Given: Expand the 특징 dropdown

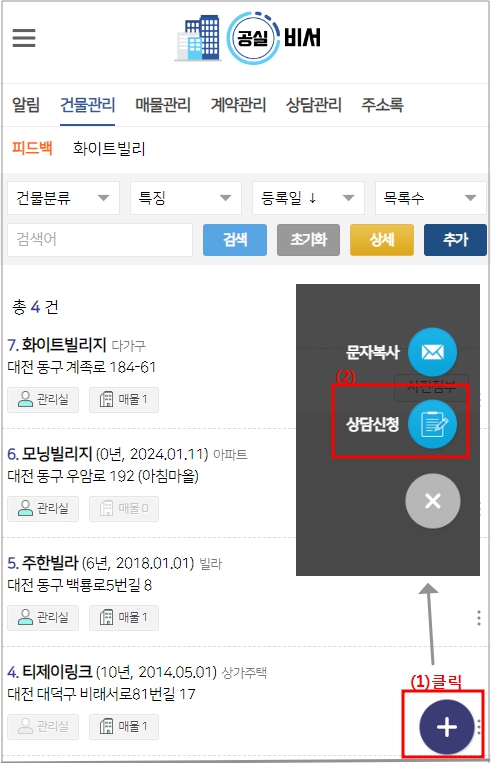Looking at the screenshot, I should click(x=185, y=198).
